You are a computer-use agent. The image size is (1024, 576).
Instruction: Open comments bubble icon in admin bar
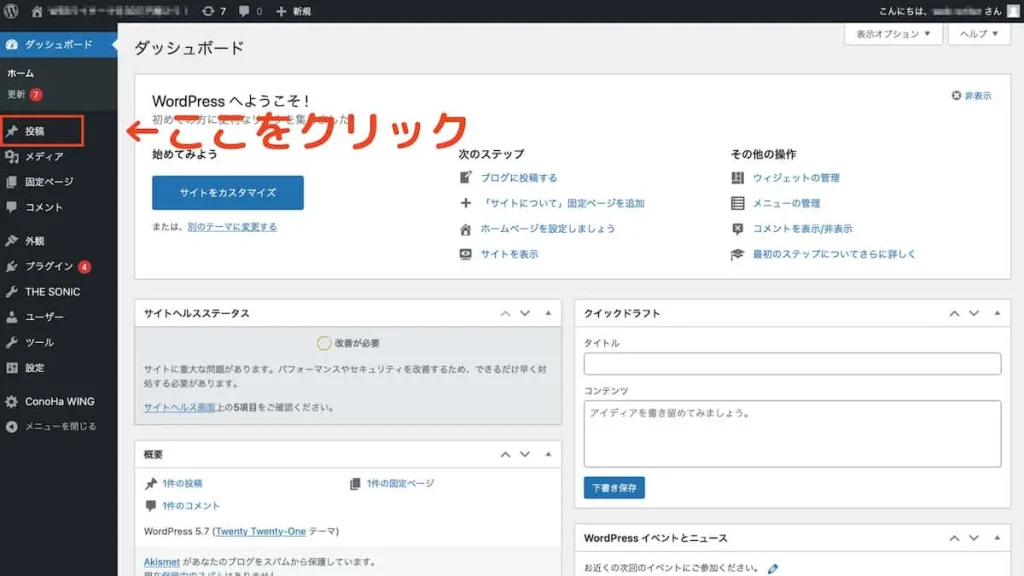coord(244,11)
